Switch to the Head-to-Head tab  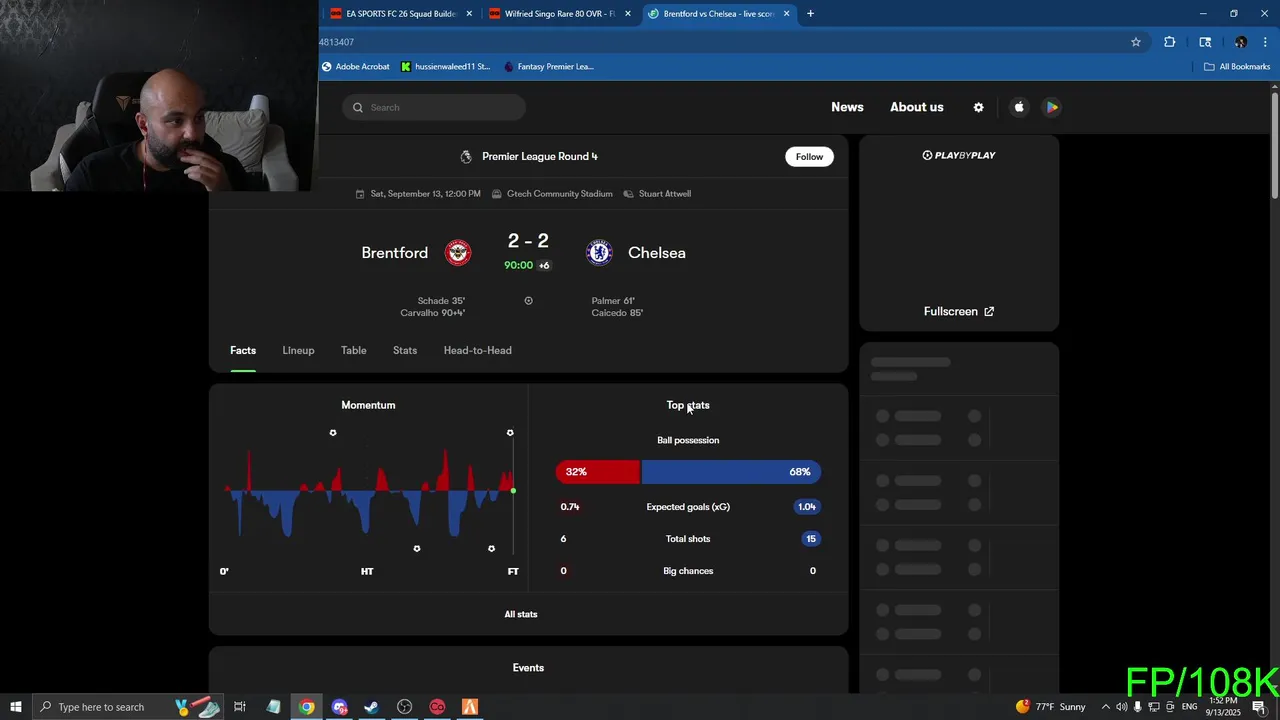(477, 350)
